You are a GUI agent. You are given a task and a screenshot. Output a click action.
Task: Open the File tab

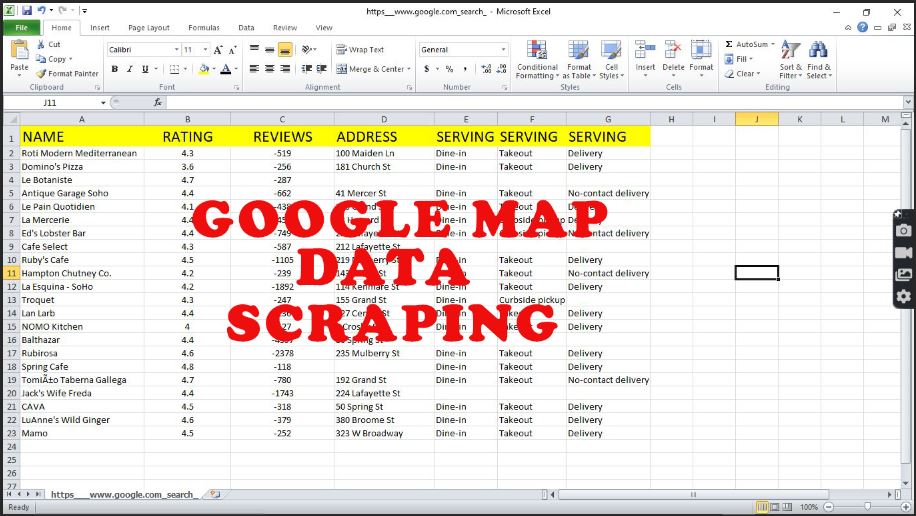[x=22, y=27]
